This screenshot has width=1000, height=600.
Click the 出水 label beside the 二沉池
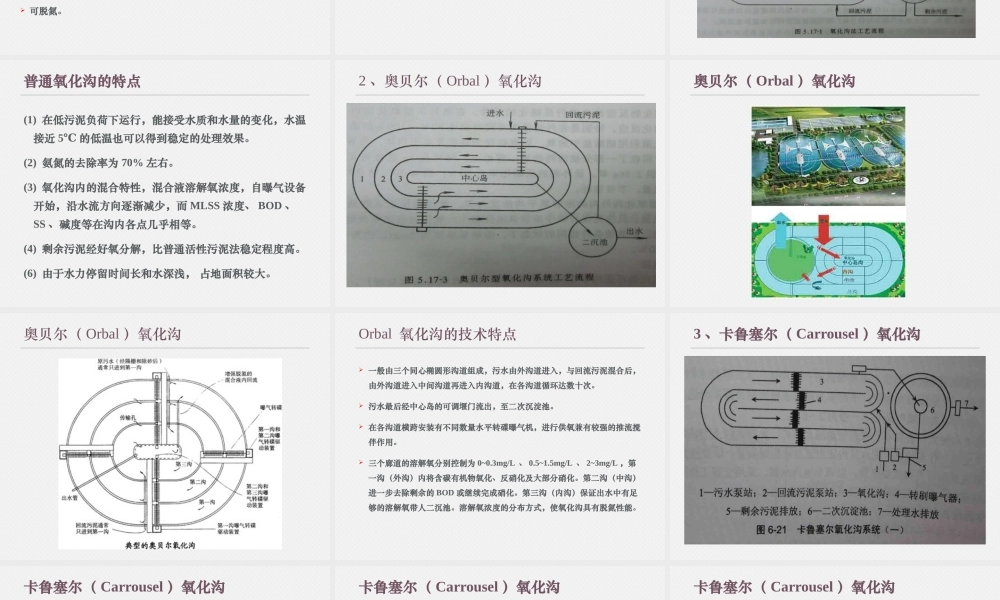tap(635, 231)
